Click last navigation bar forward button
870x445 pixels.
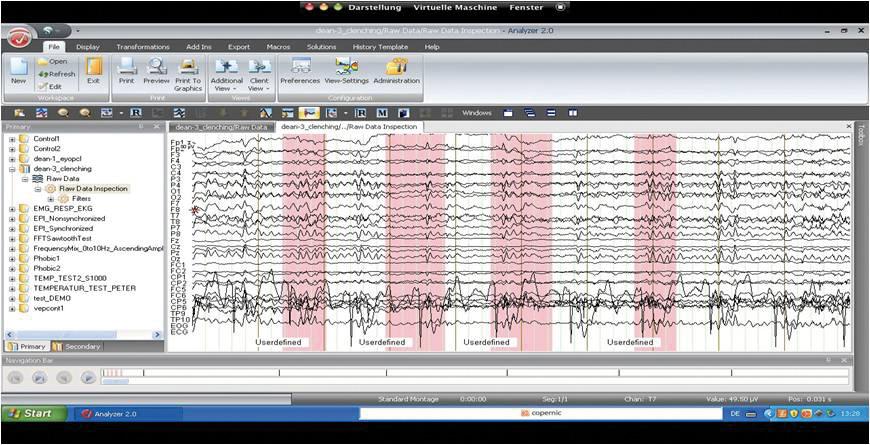pos(88,378)
